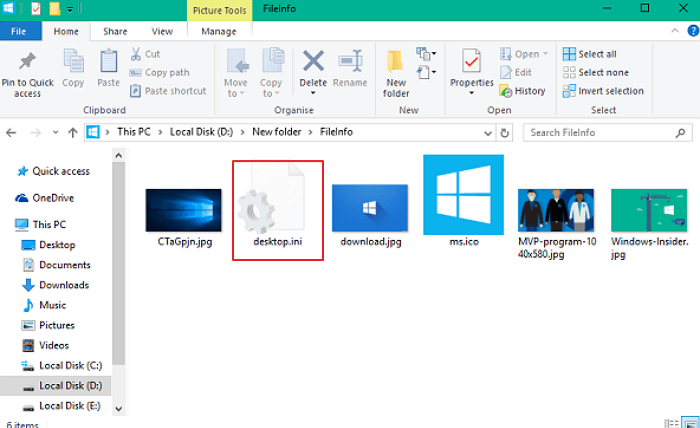Screen dimensions: 700x428
Task: Click the Open ribbon option
Action: point(520,54)
